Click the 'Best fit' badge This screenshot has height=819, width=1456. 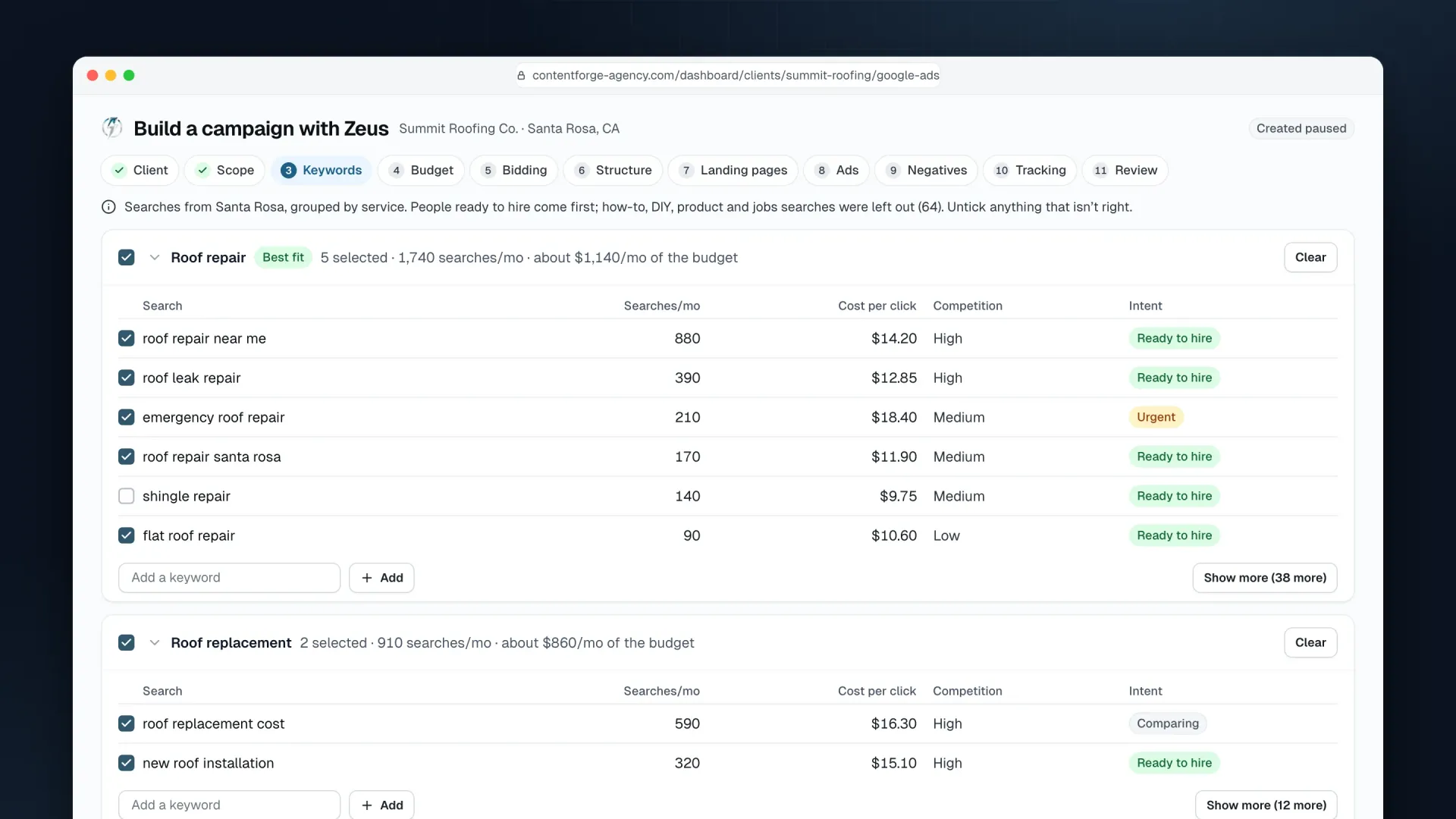[x=283, y=258]
